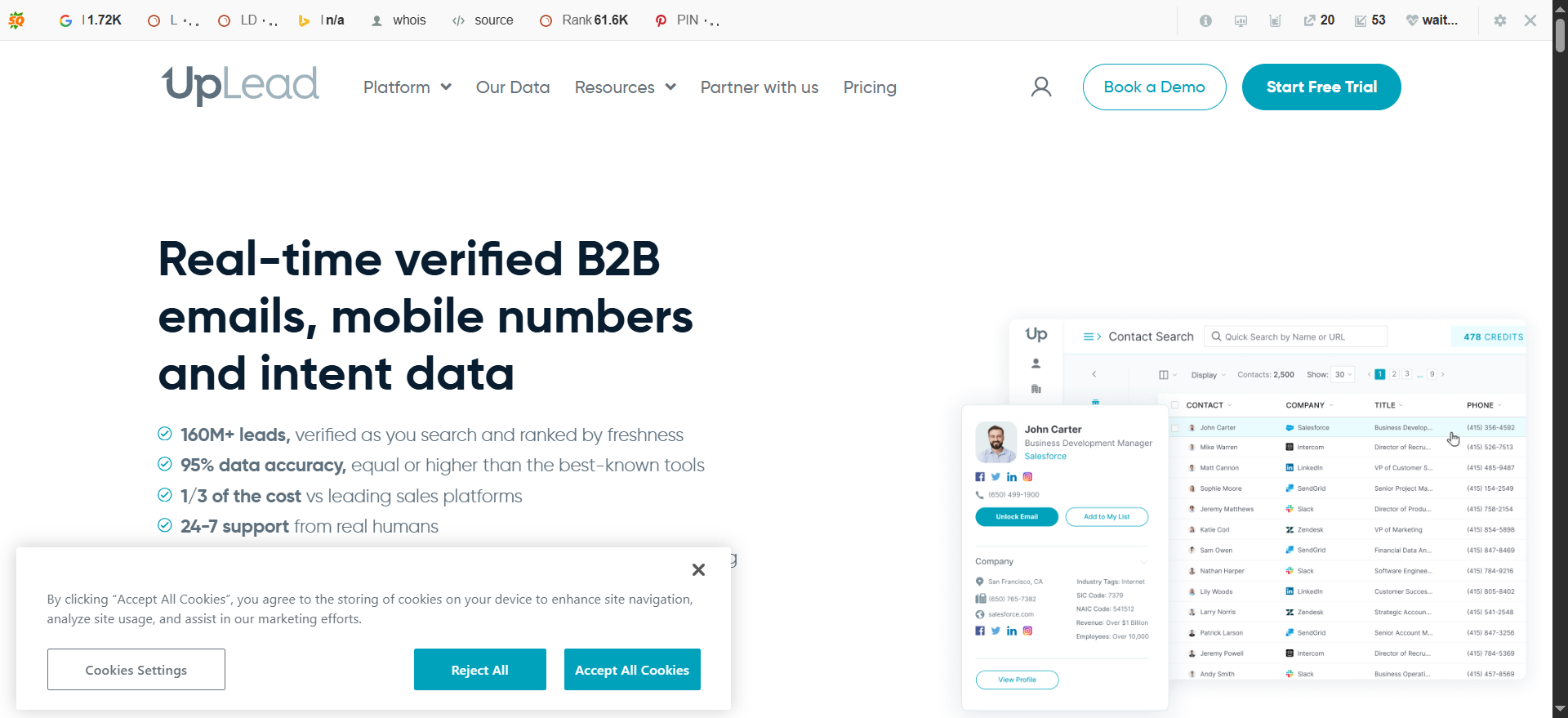Image resolution: width=1568 pixels, height=718 pixels.
Task: Click the Google index icon in toolbar
Action: [66, 20]
